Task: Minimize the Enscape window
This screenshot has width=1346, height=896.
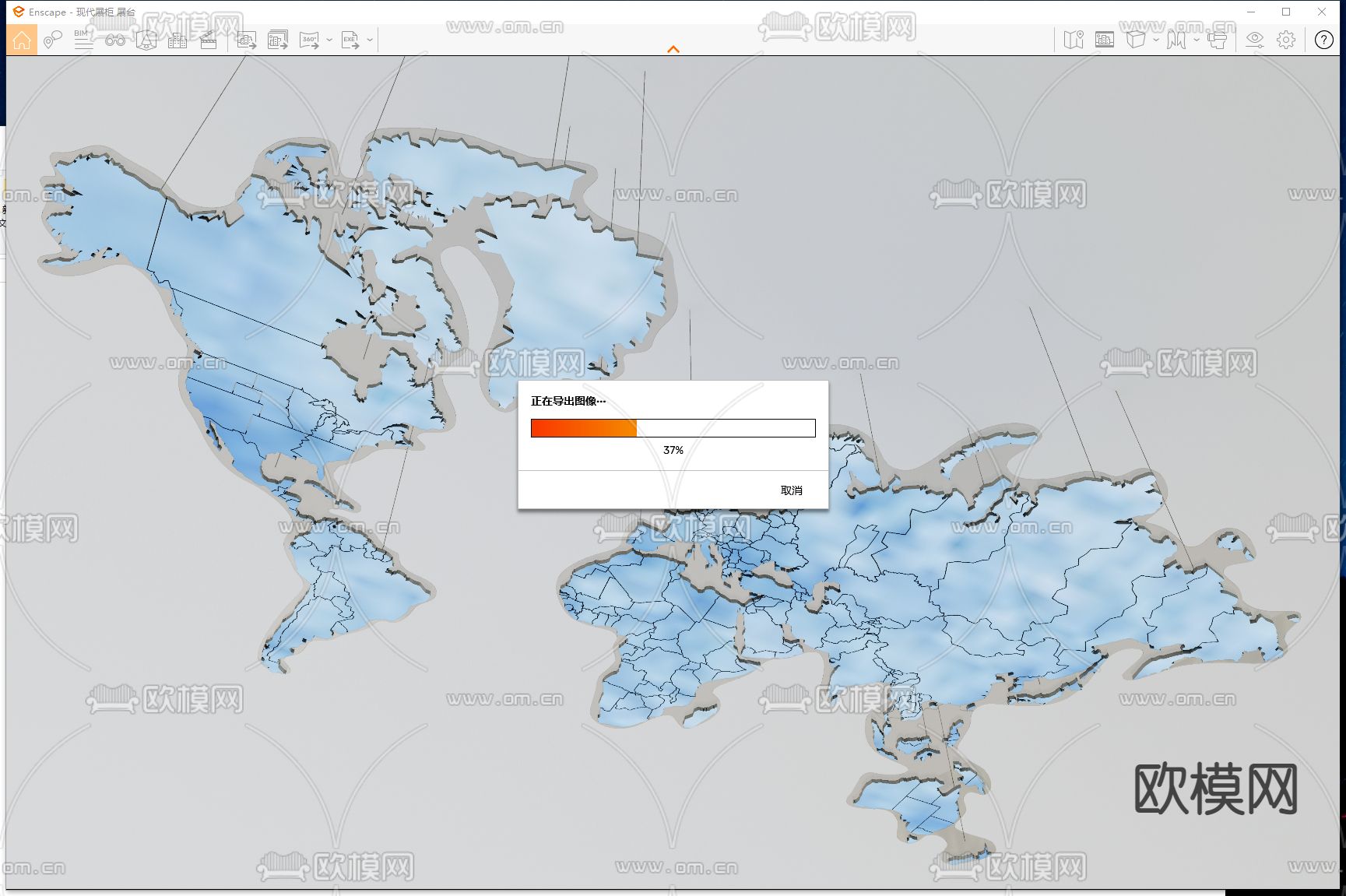Action: pyautogui.click(x=1252, y=12)
